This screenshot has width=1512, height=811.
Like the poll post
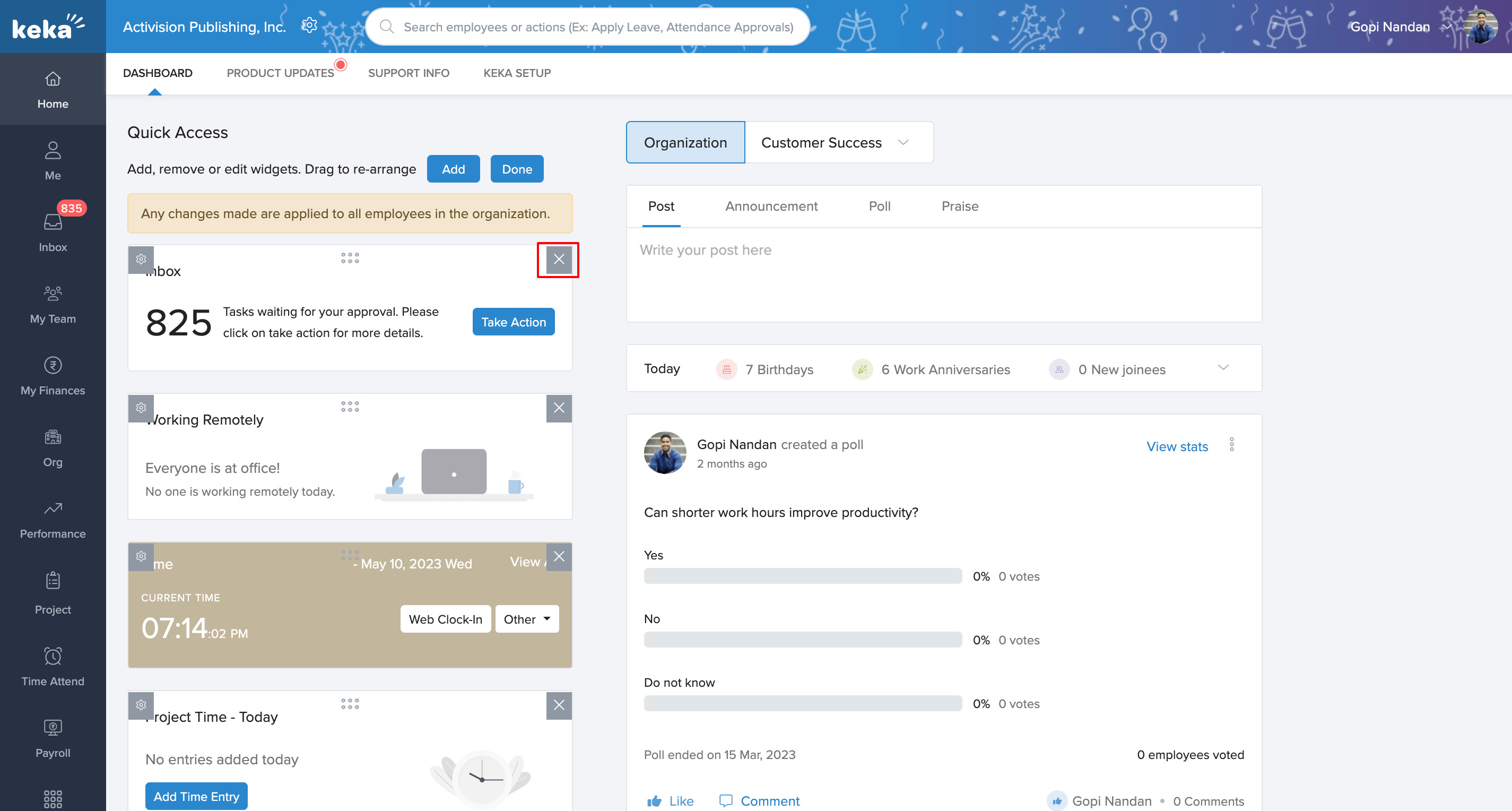click(x=670, y=801)
